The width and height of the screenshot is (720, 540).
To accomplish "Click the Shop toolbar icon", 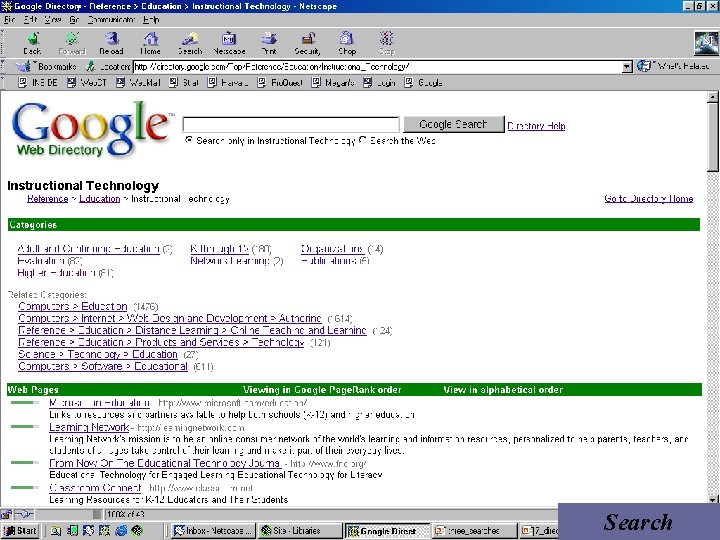I will (347, 43).
